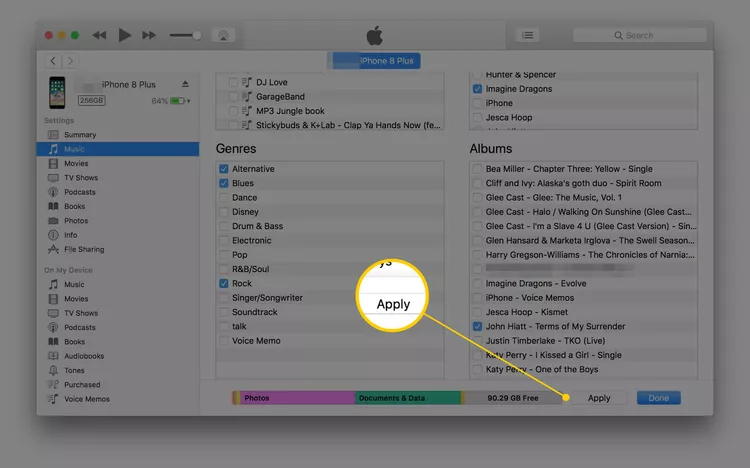Check the Jesca Hoop artist

[x=477, y=118]
